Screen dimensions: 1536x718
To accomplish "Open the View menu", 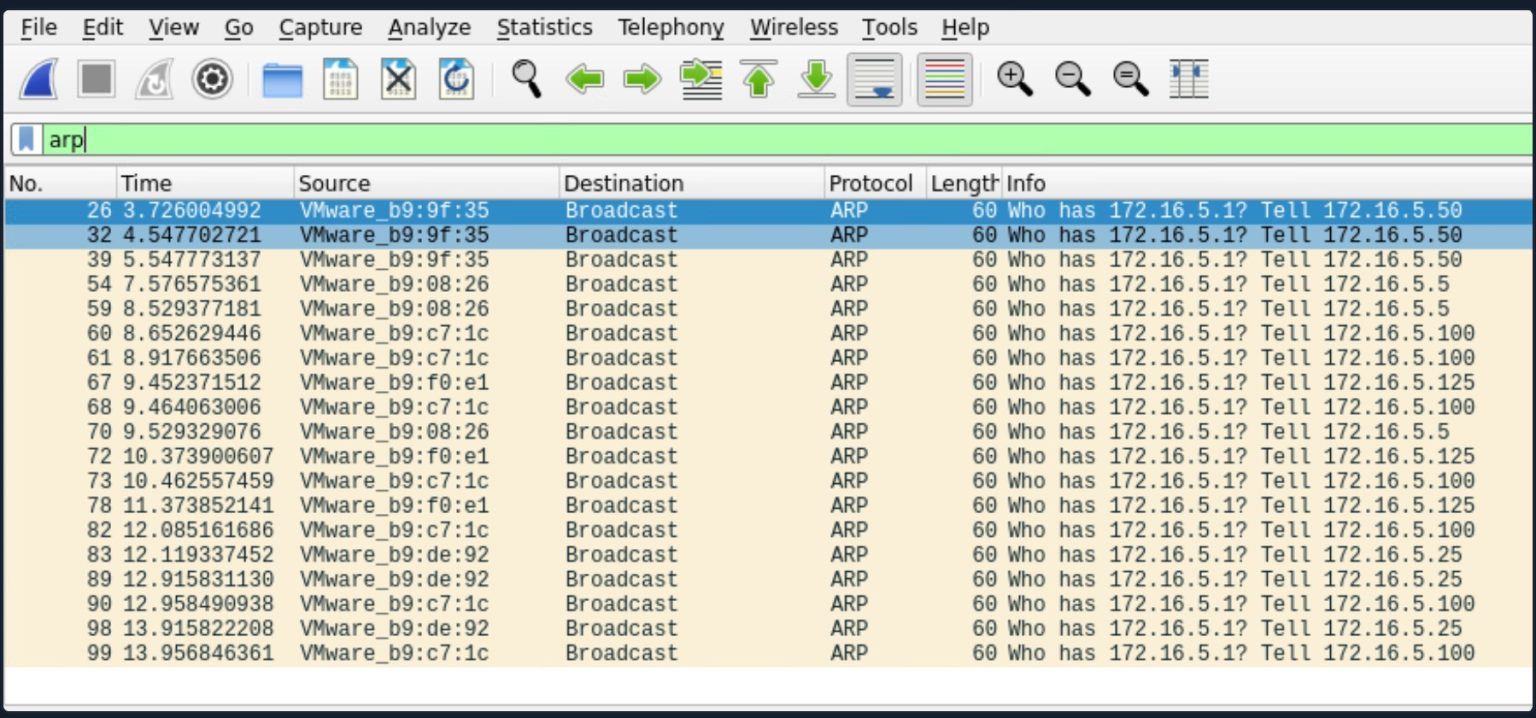I will click(x=173, y=28).
